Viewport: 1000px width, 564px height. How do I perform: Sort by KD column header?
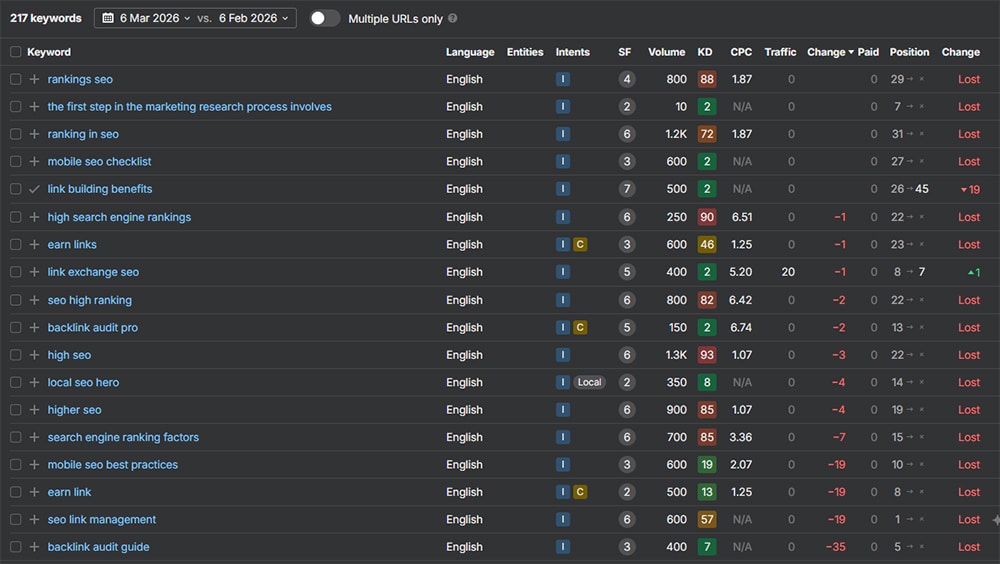coord(705,52)
